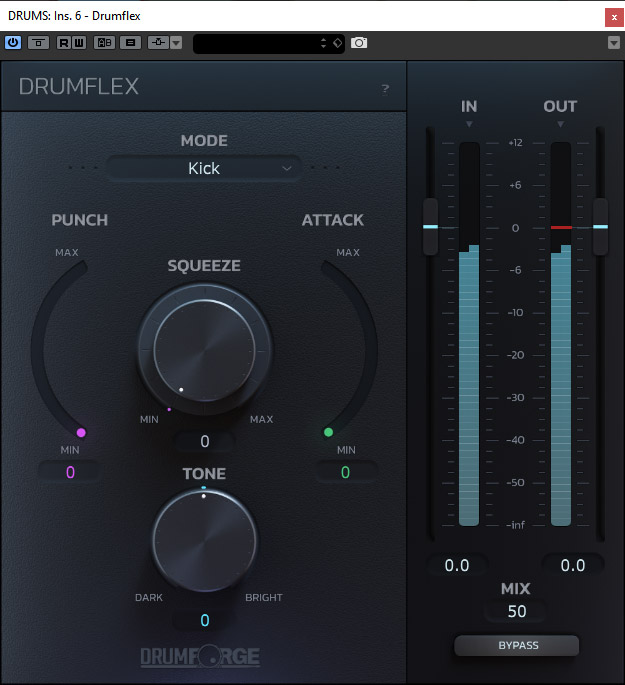The image size is (625, 685).
Task: Click the DARK label by Tone knob
Action: (x=149, y=597)
